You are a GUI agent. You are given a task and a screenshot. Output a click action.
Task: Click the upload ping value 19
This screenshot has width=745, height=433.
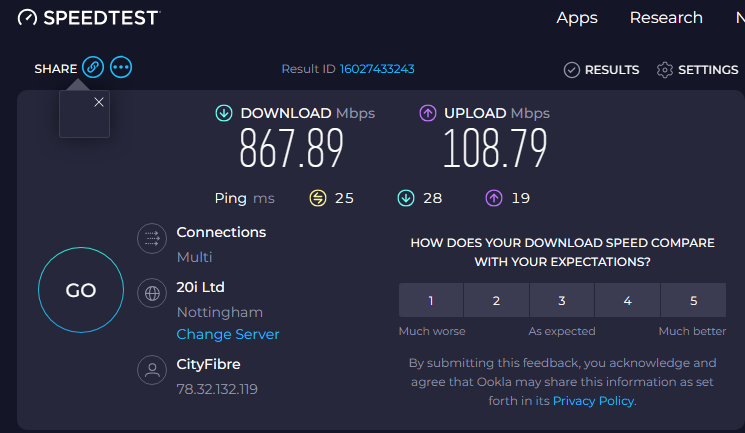[521, 198]
